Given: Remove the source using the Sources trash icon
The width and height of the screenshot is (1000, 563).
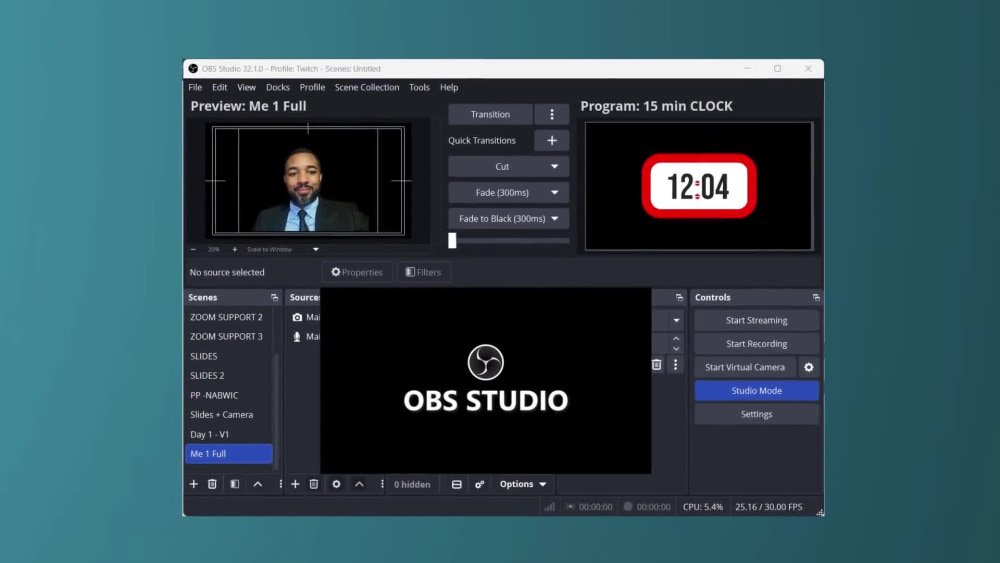Looking at the screenshot, I should [314, 484].
